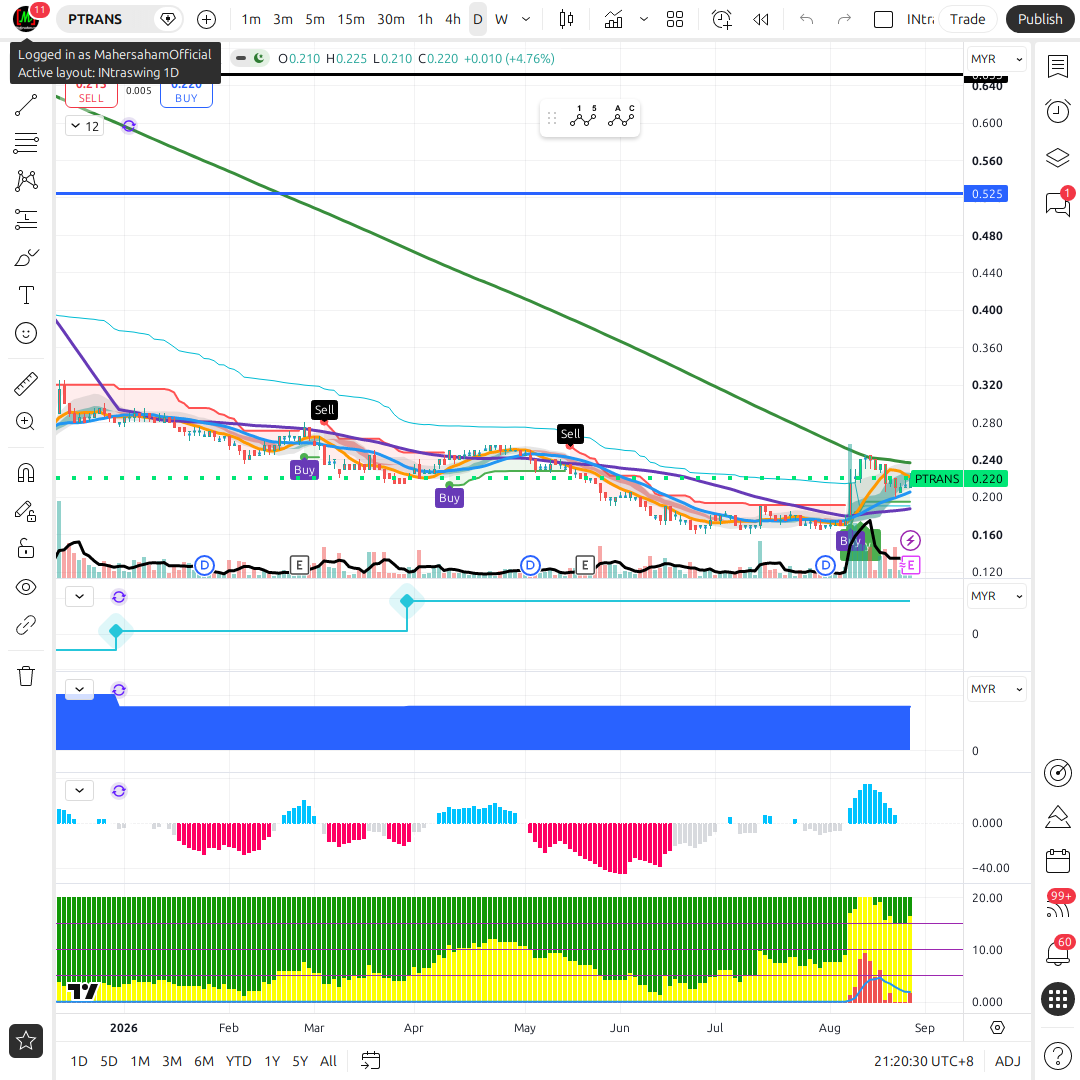Redo the last chart action
Screen dimensions: 1080x1080
tap(844, 19)
